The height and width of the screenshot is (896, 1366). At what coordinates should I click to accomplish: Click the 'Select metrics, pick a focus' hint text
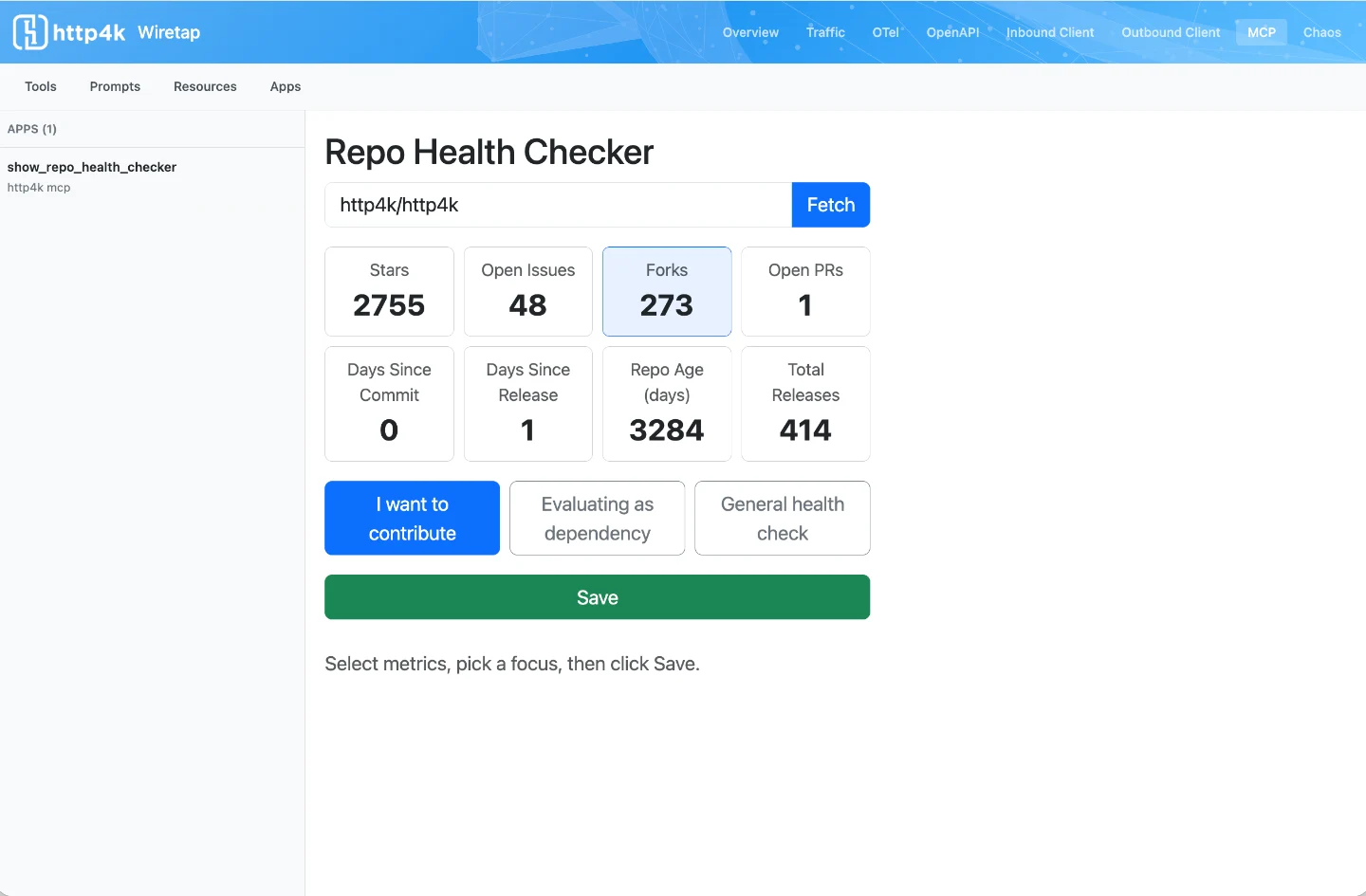coord(512,664)
